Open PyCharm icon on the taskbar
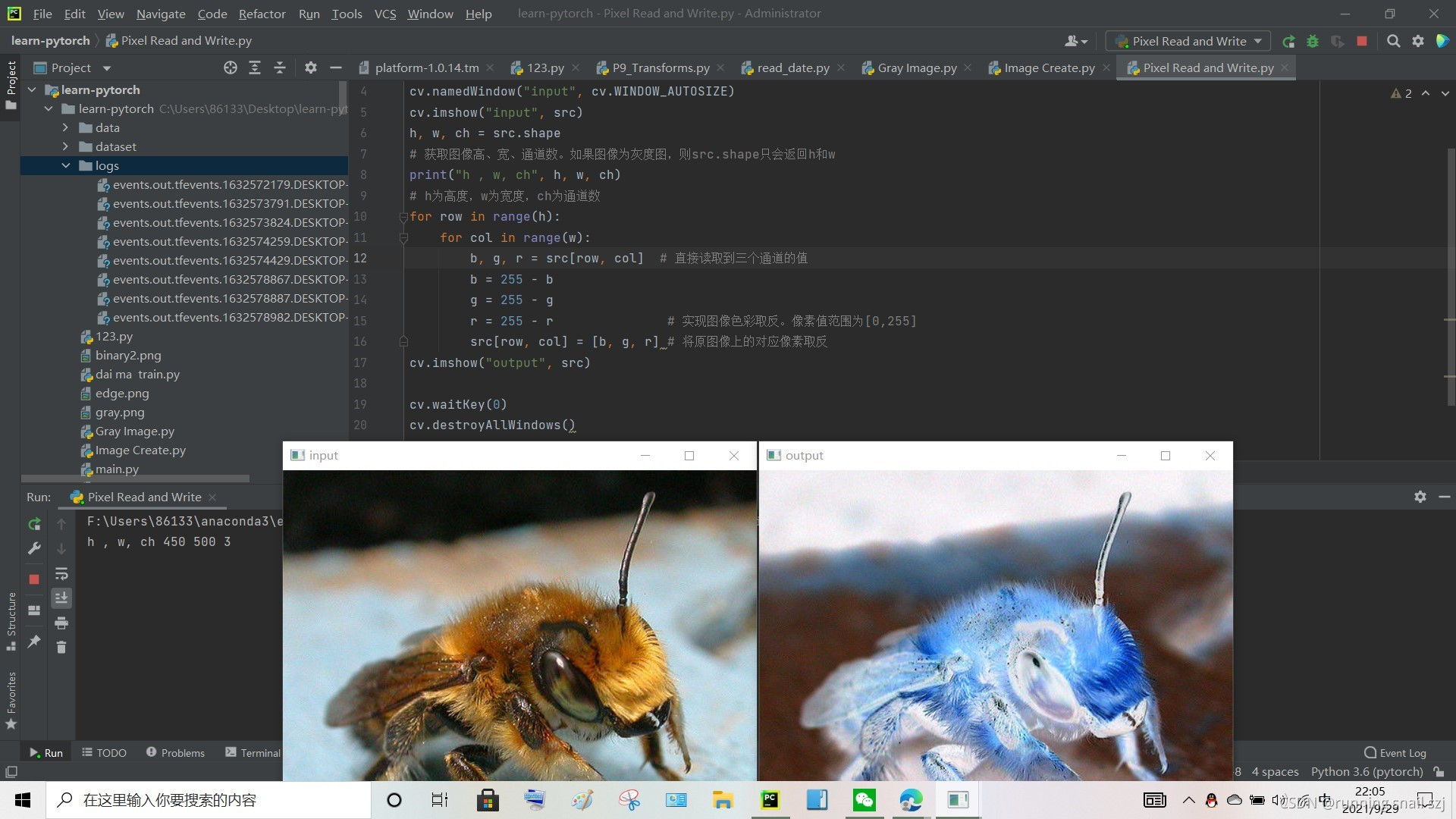The image size is (1456, 819). [x=770, y=800]
